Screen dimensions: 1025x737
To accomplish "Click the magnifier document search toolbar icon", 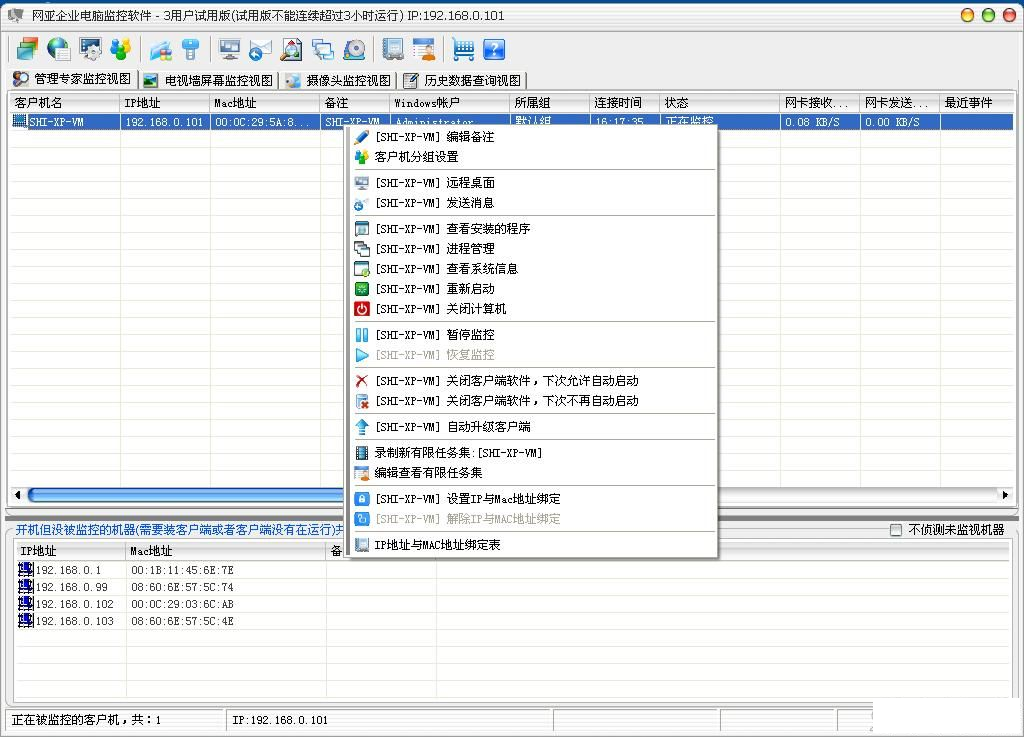I will pos(291,49).
